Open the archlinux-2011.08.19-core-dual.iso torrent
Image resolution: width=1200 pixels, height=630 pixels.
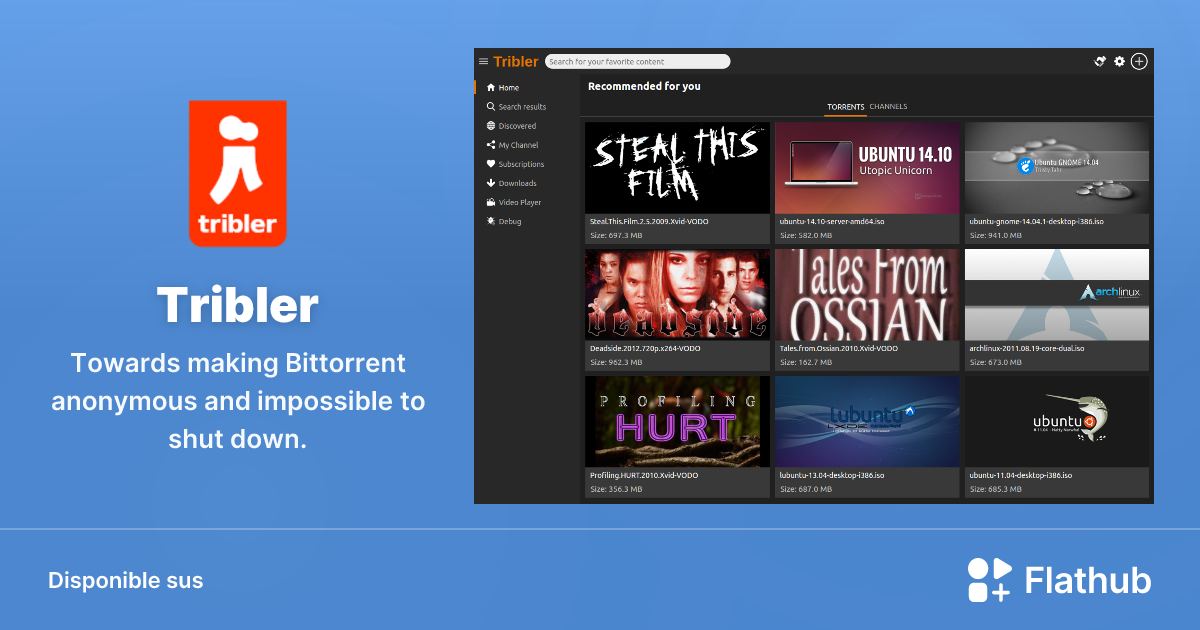click(1057, 295)
